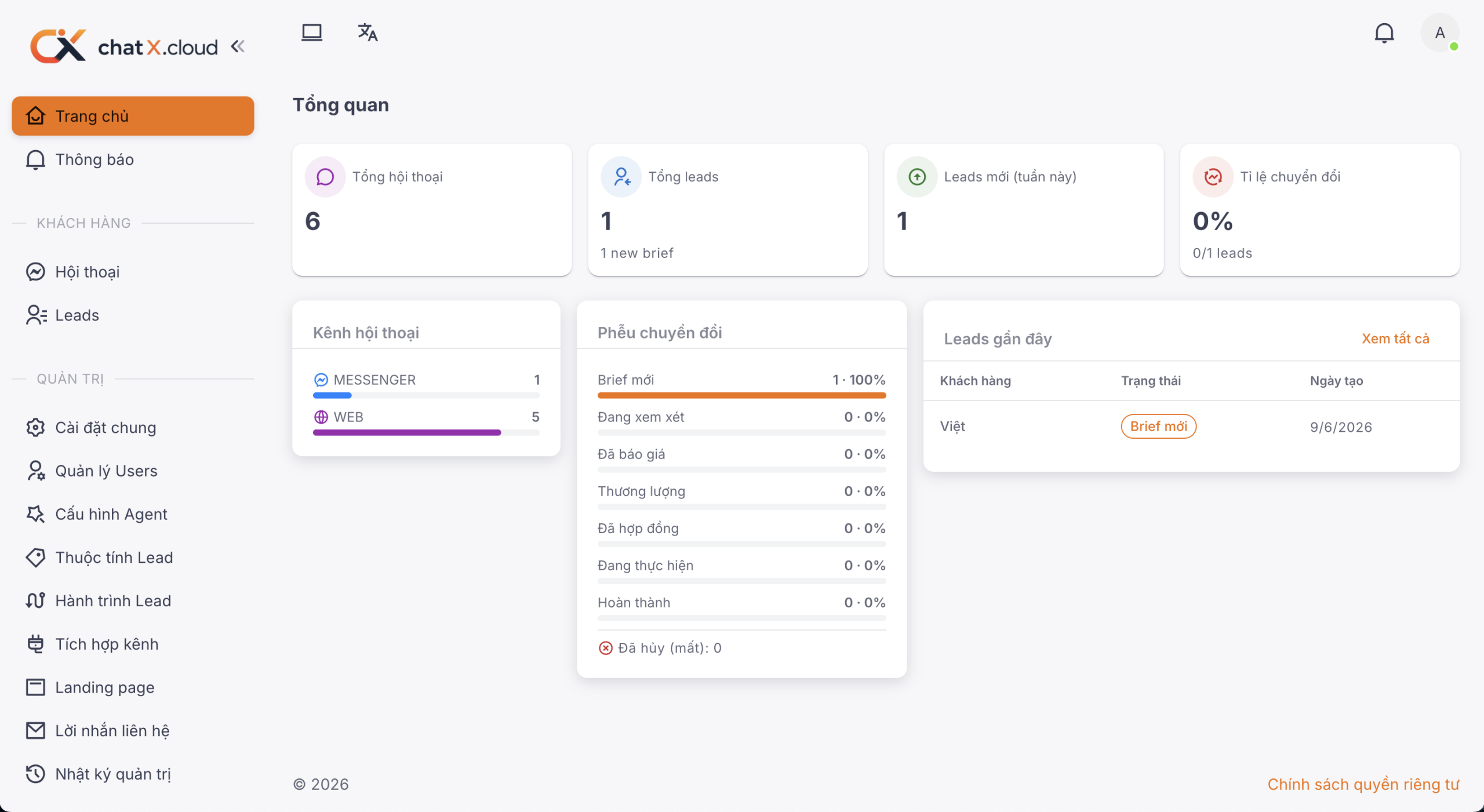Click the route icon beside Hành trình Lead
Image resolution: width=1484 pixels, height=812 pixels.
[x=35, y=601]
